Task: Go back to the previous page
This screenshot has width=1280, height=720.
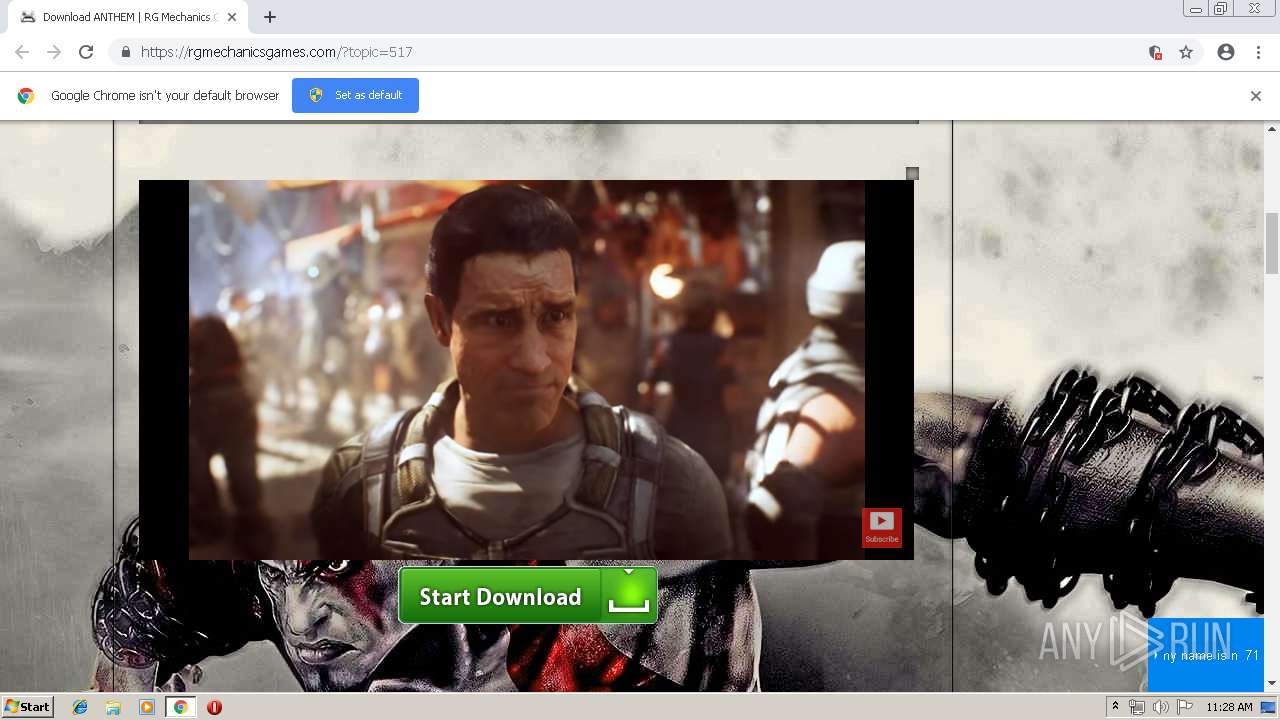Action: click(22, 52)
